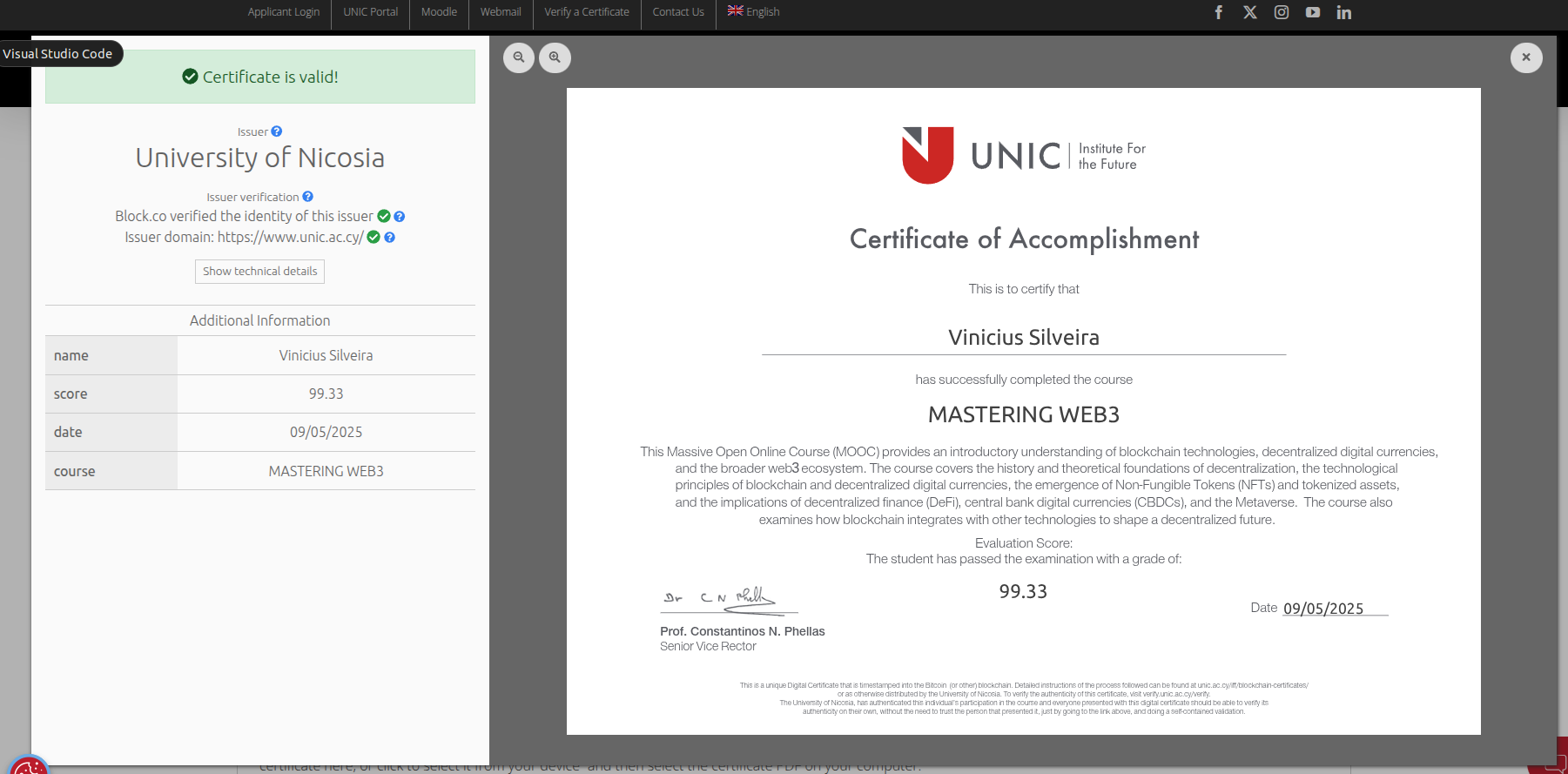Click help icon after Issuer domain line
Viewport: 1568px width, 774px height.
[x=389, y=237]
